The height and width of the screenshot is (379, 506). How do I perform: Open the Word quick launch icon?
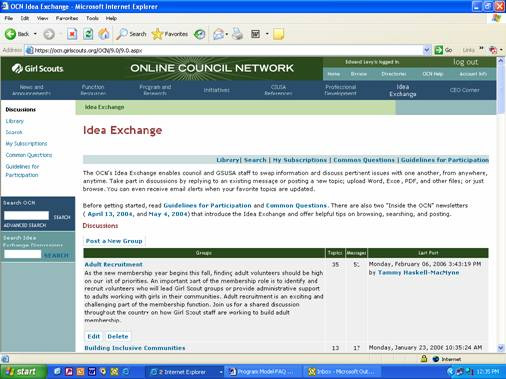(92, 371)
